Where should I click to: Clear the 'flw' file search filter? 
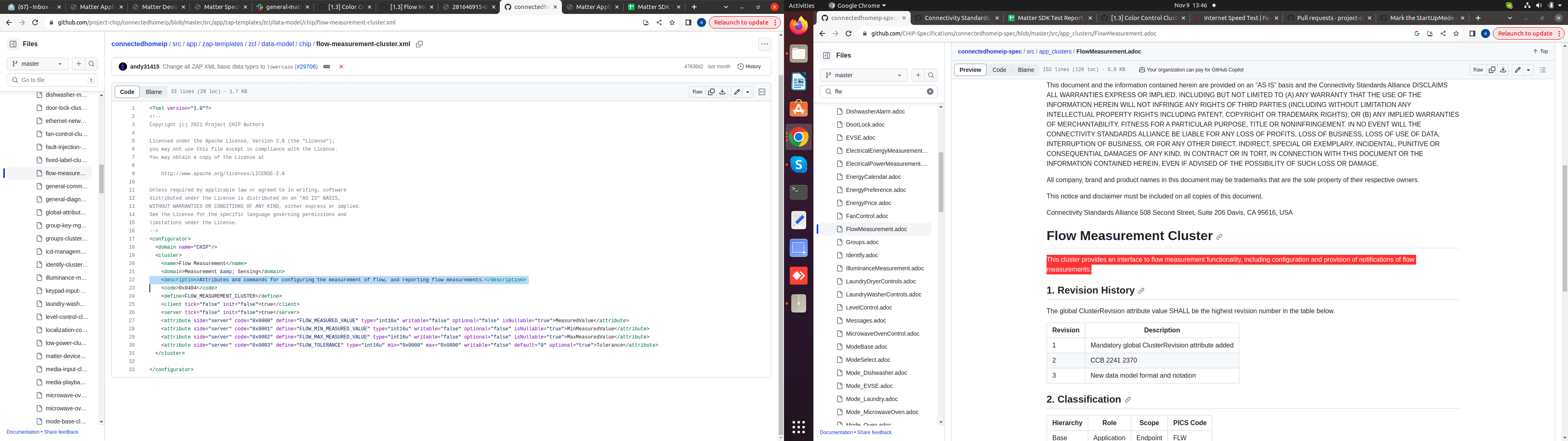930,91
